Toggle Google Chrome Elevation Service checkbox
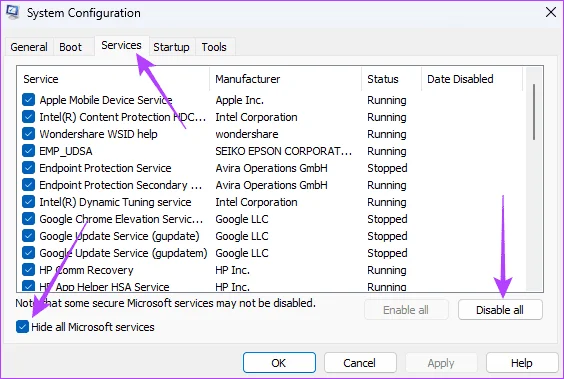This screenshot has height=379, width=564. [28, 219]
